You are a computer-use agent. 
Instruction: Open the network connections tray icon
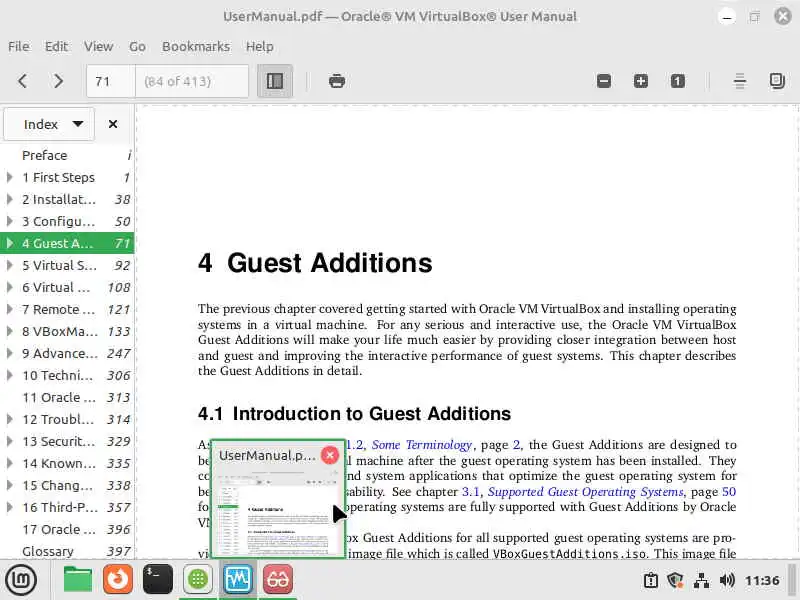coord(702,581)
